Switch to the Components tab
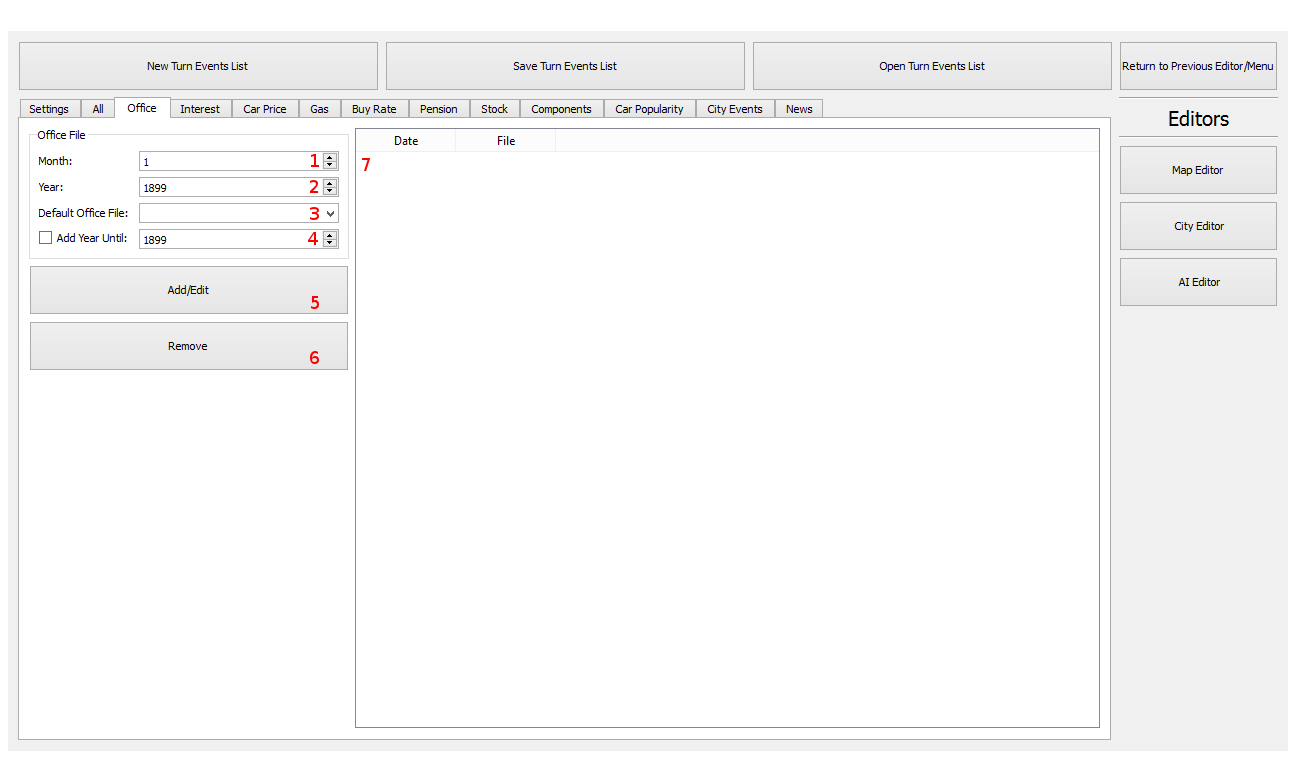 561,109
